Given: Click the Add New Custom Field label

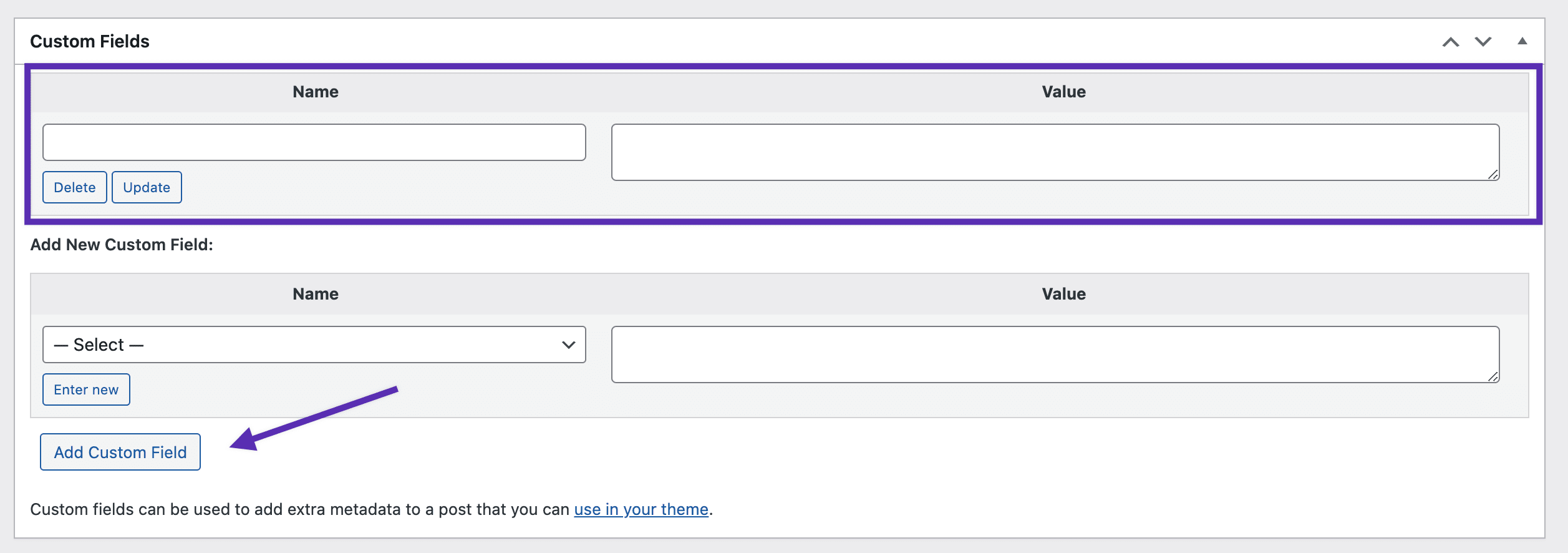Looking at the screenshot, I should point(122,244).
